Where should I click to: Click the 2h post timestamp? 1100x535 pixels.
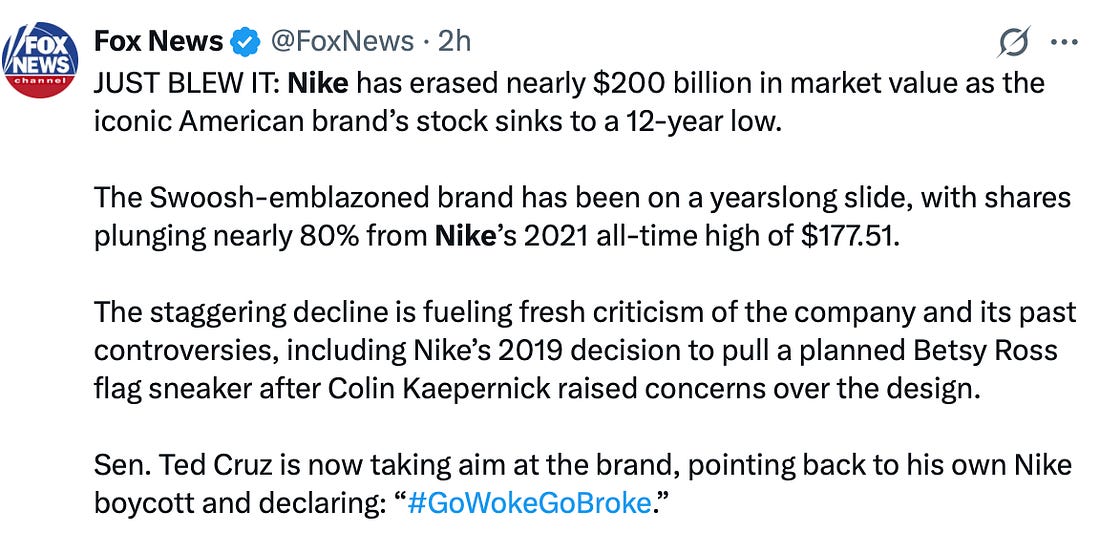[454, 42]
